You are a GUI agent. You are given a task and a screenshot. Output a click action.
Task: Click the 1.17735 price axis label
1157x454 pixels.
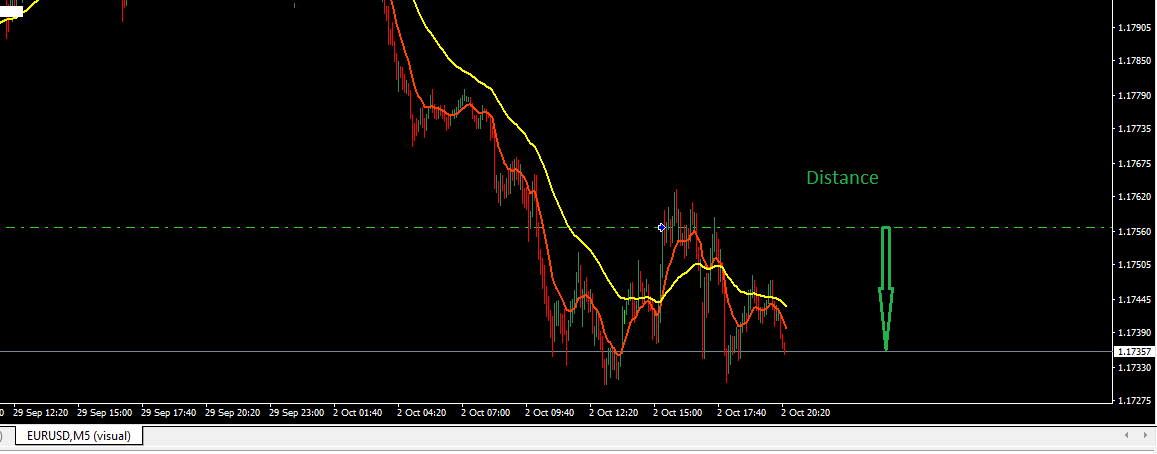[x=1134, y=128]
